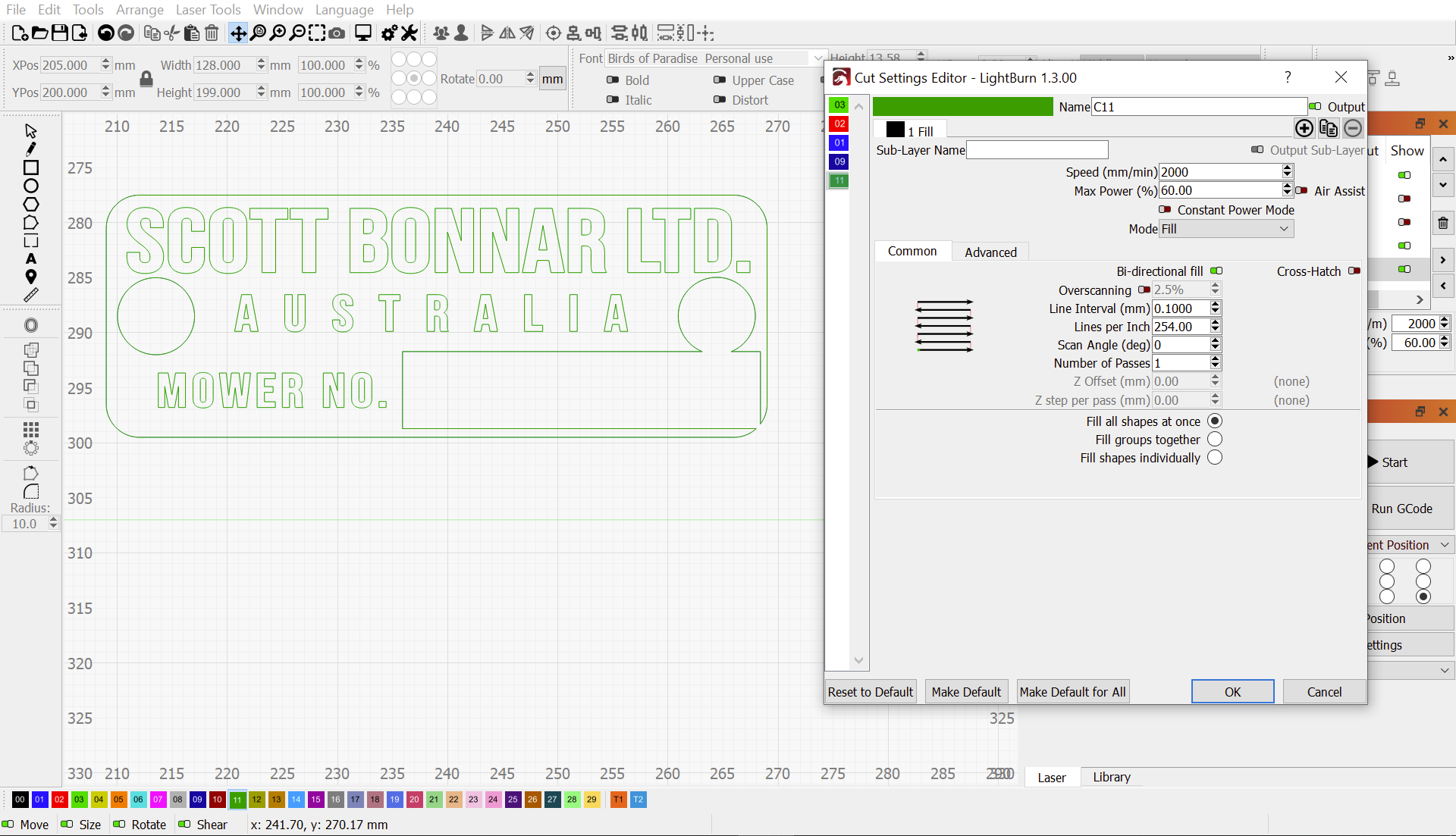Image resolution: width=1456 pixels, height=836 pixels.
Task: Adjust the XPos spinner arrows
Action: [x=105, y=65]
